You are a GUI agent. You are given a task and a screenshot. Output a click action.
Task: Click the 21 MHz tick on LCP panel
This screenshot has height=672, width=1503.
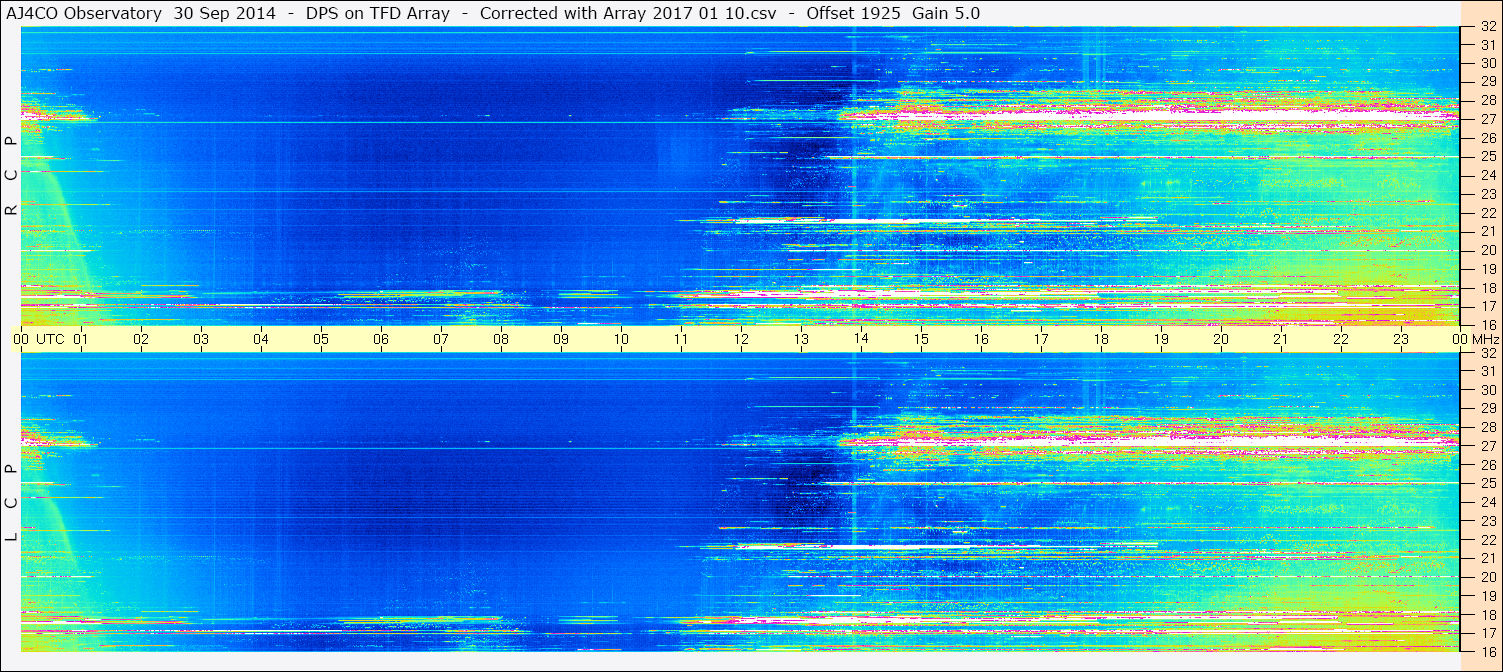(x=1487, y=557)
